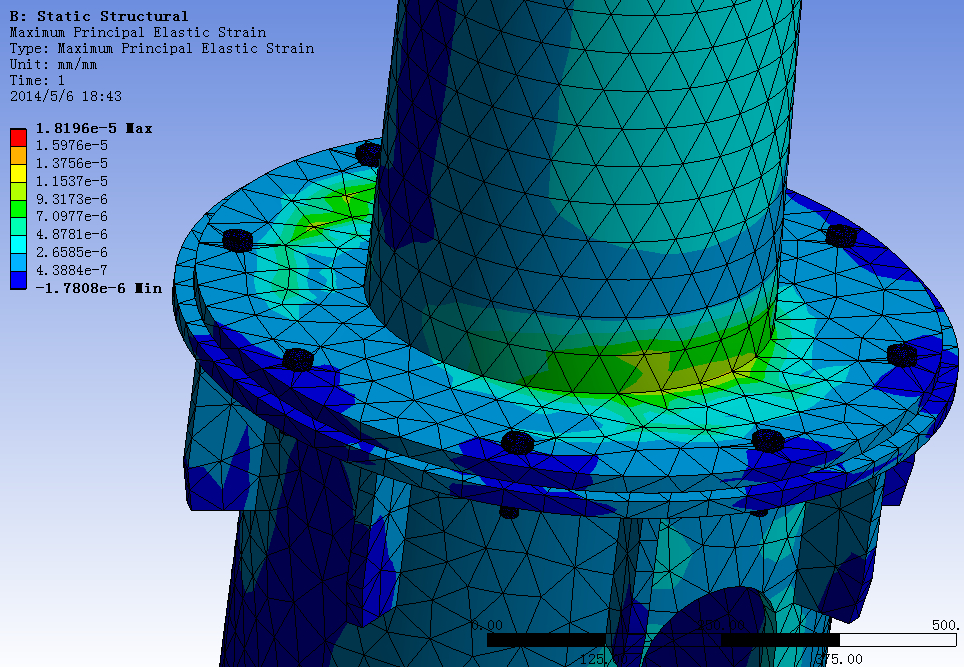Click the green legend band near 7.0977e-6

pyautogui.click(x=18, y=209)
